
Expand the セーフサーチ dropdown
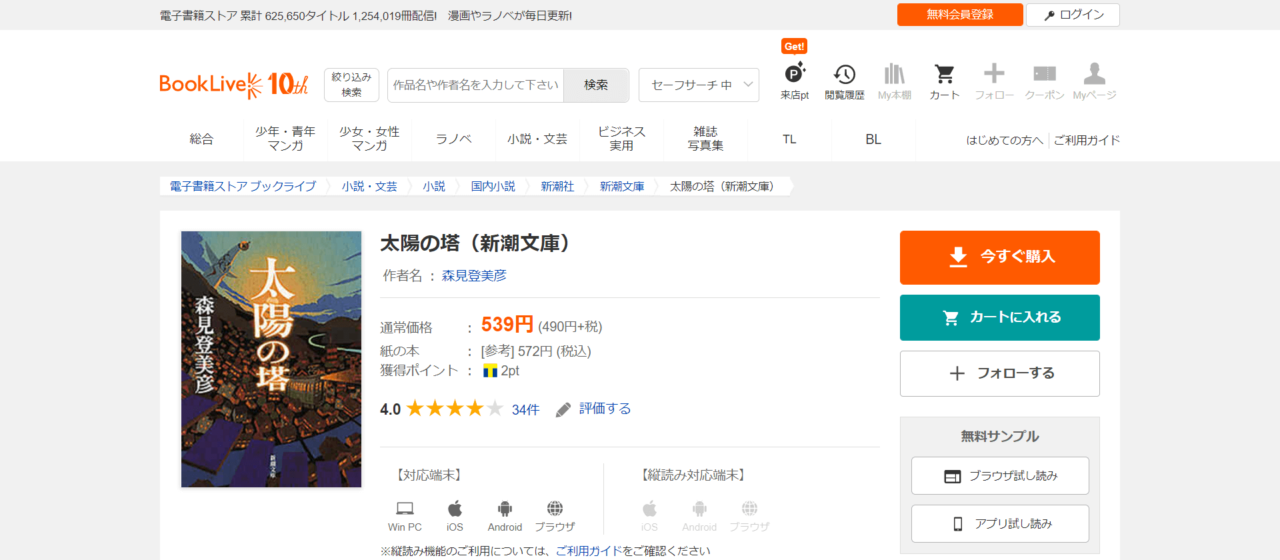click(x=698, y=85)
